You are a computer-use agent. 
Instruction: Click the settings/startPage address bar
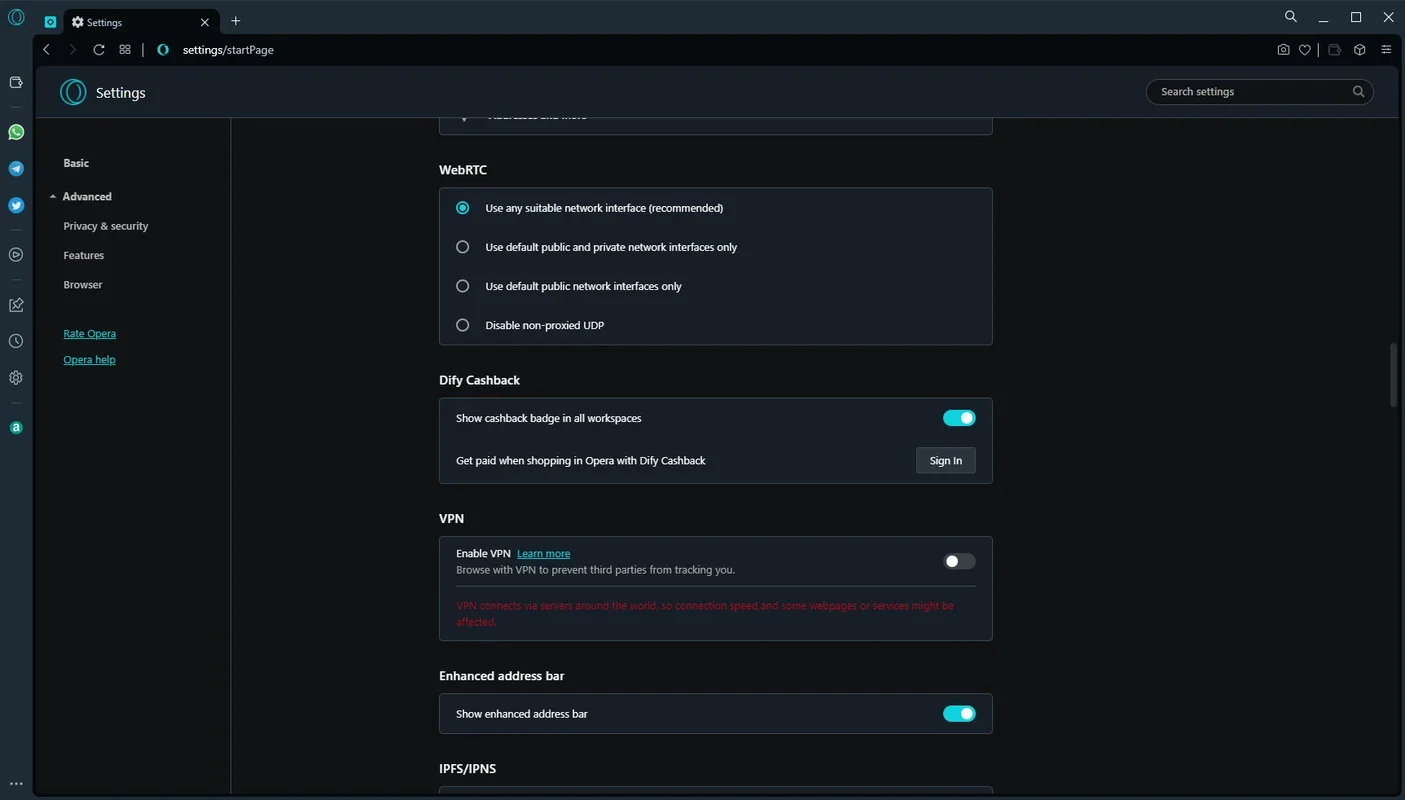point(228,50)
